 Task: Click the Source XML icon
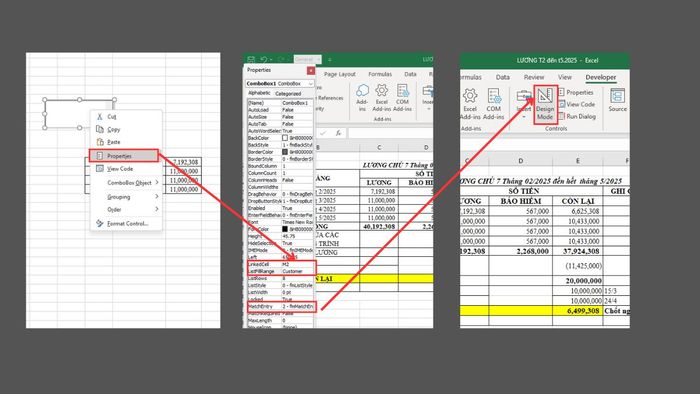[x=617, y=100]
